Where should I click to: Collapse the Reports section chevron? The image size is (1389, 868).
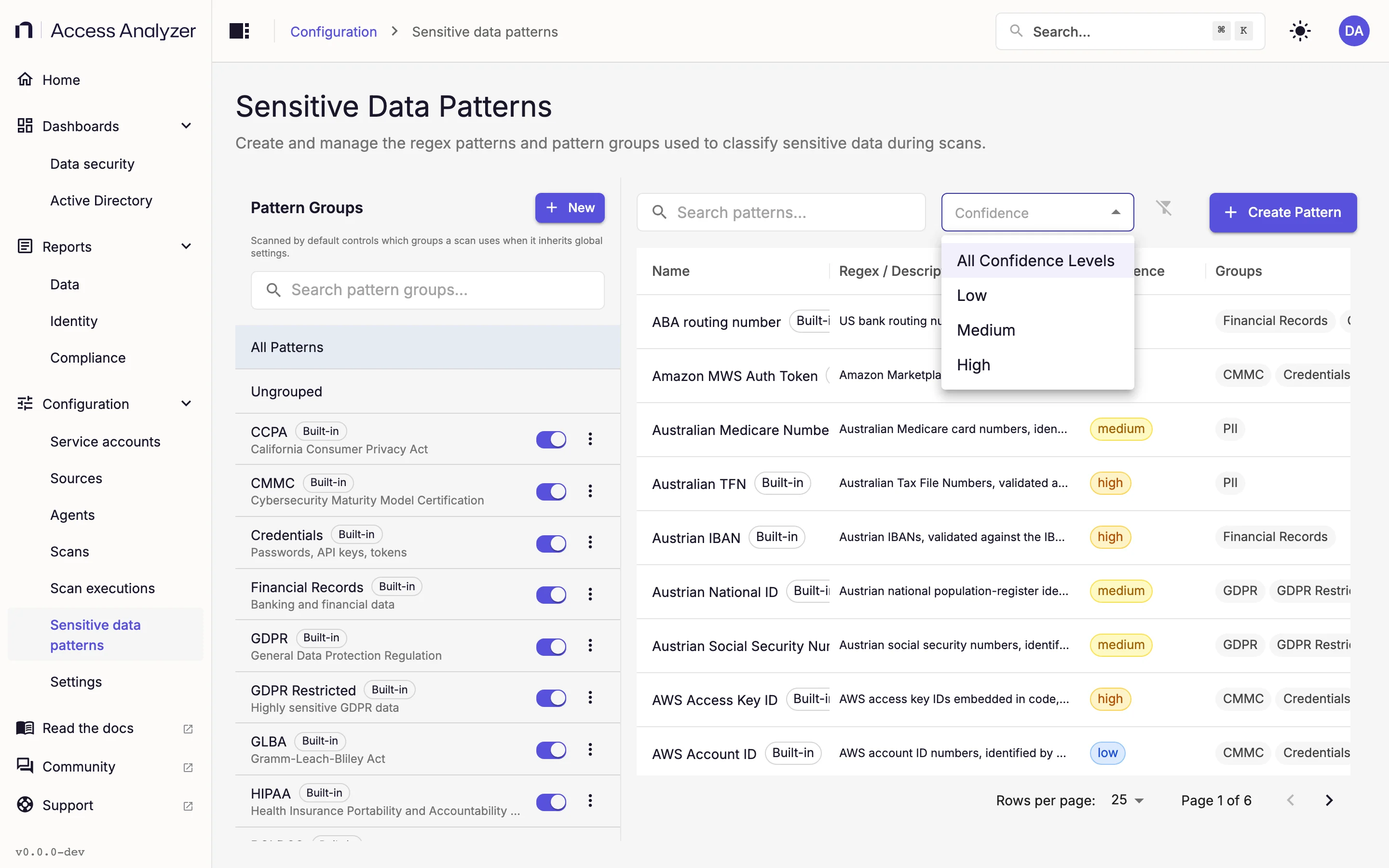[x=186, y=246]
